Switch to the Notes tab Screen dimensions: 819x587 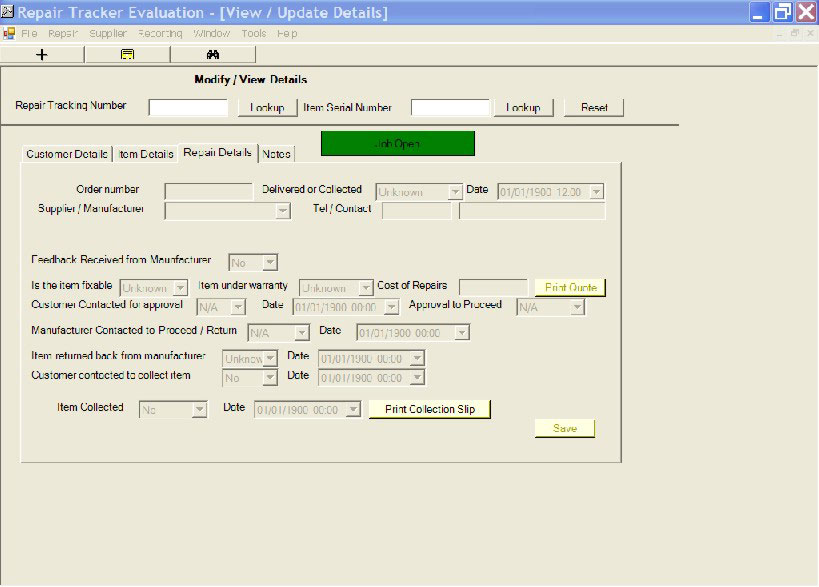click(276, 154)
